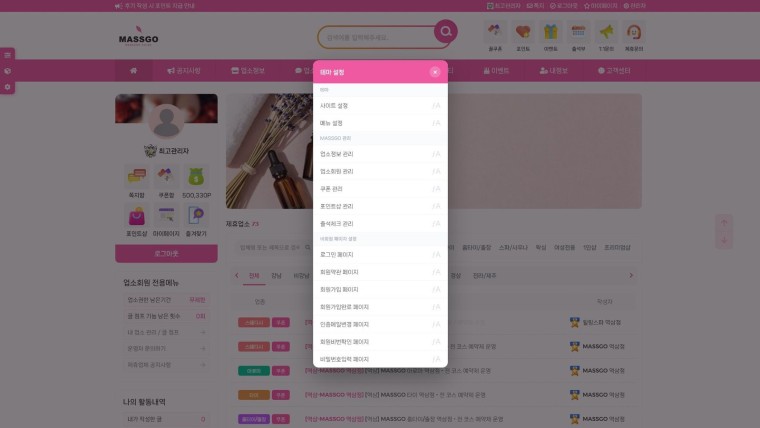760x428 pixels.
Task: Click the profile avatar image
Action: (166, 121)
